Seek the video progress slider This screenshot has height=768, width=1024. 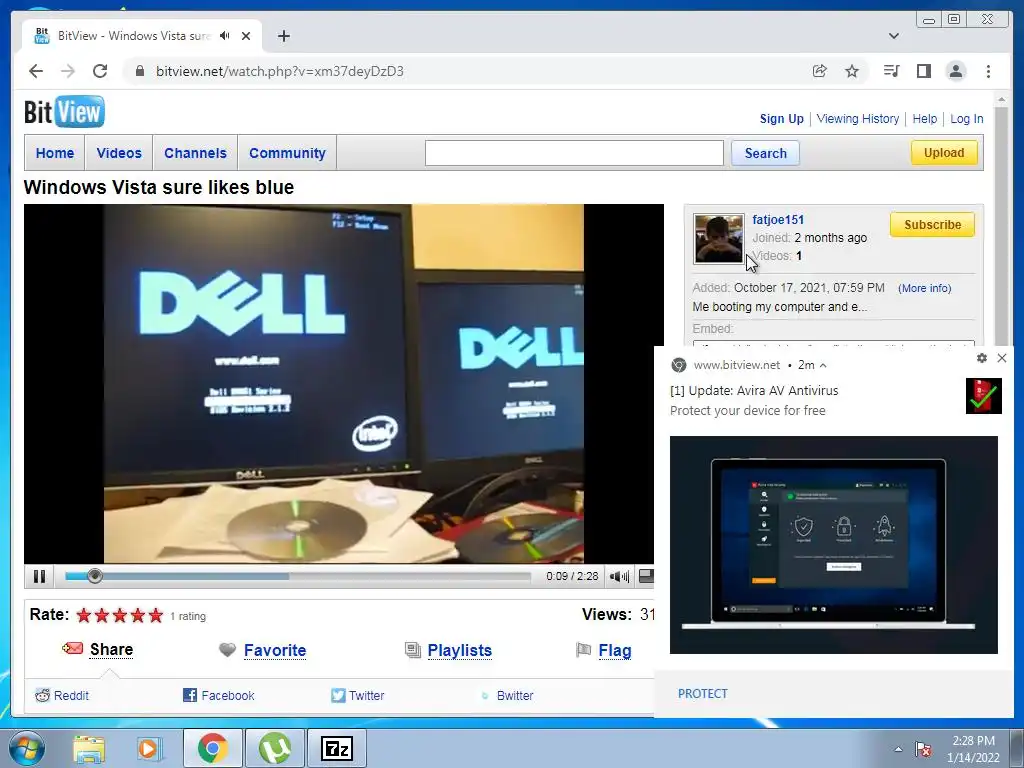[x=95, y=576]
